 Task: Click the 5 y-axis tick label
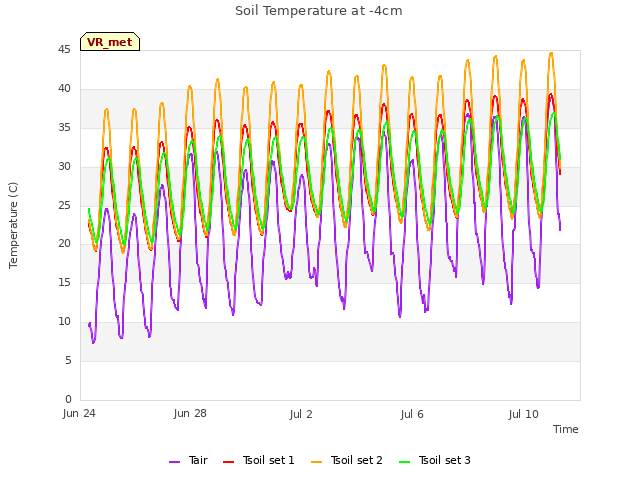point(68,360)
